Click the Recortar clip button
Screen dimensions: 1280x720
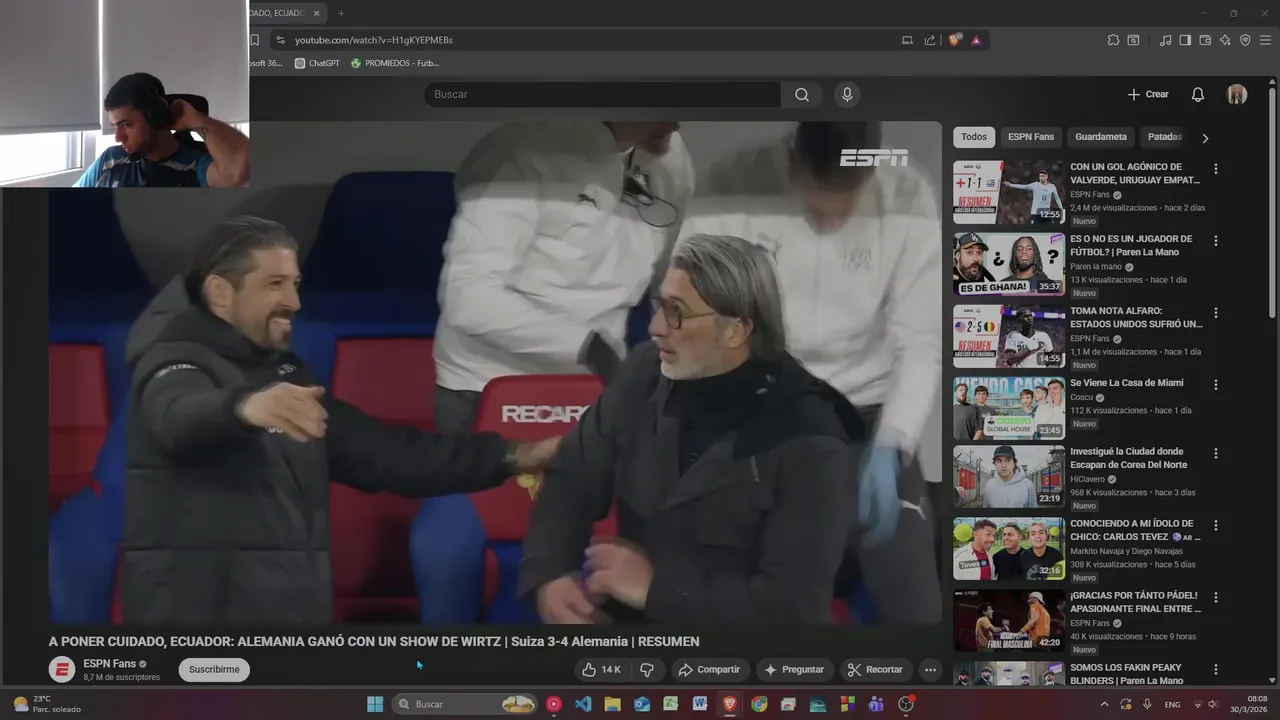tap(875, 670)
